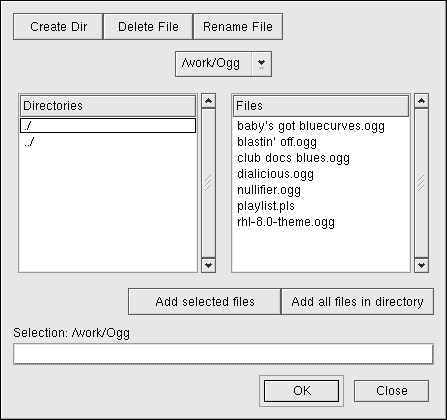The image size is (447, 420).
Task: Click the Directories list scroll up arrow
Action: coord(209,101)
